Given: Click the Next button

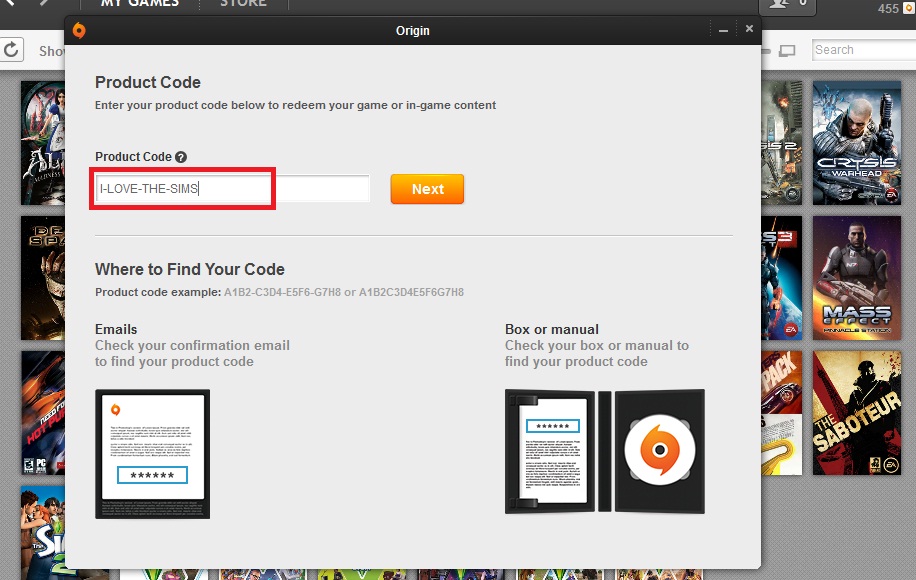Looking at the screenshot, I should (x=427, y=189).
